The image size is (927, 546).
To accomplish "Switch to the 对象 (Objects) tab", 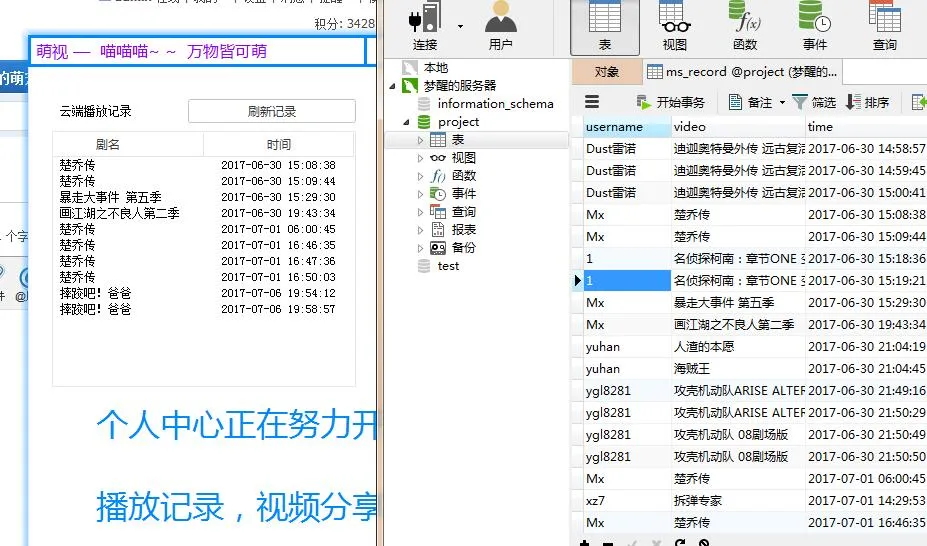I will (606, 72).
